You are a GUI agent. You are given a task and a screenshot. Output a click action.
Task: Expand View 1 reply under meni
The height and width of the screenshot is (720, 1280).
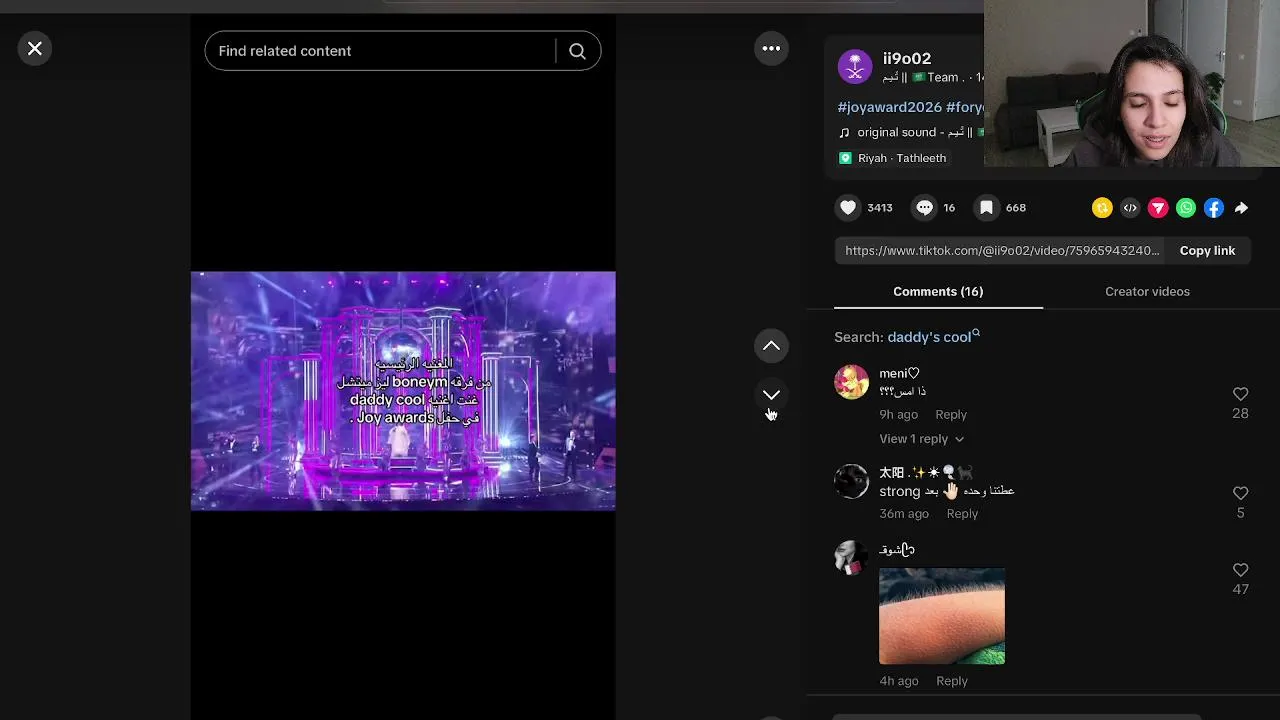(x=921, y=439)
